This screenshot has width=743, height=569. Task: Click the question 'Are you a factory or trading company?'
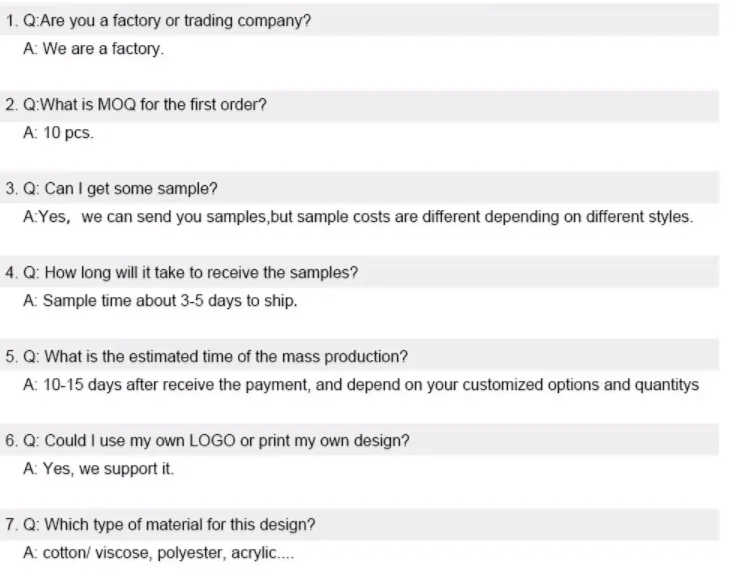click(165, 21)
